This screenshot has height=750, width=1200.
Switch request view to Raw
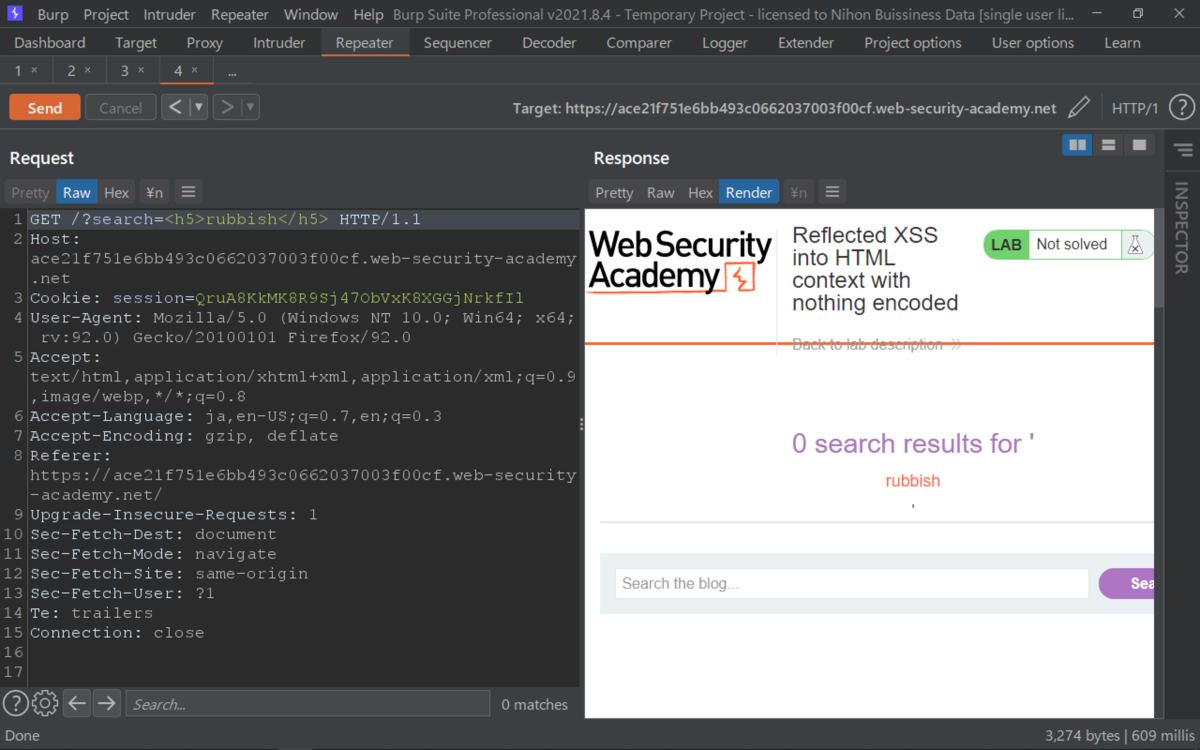[77, 193]
